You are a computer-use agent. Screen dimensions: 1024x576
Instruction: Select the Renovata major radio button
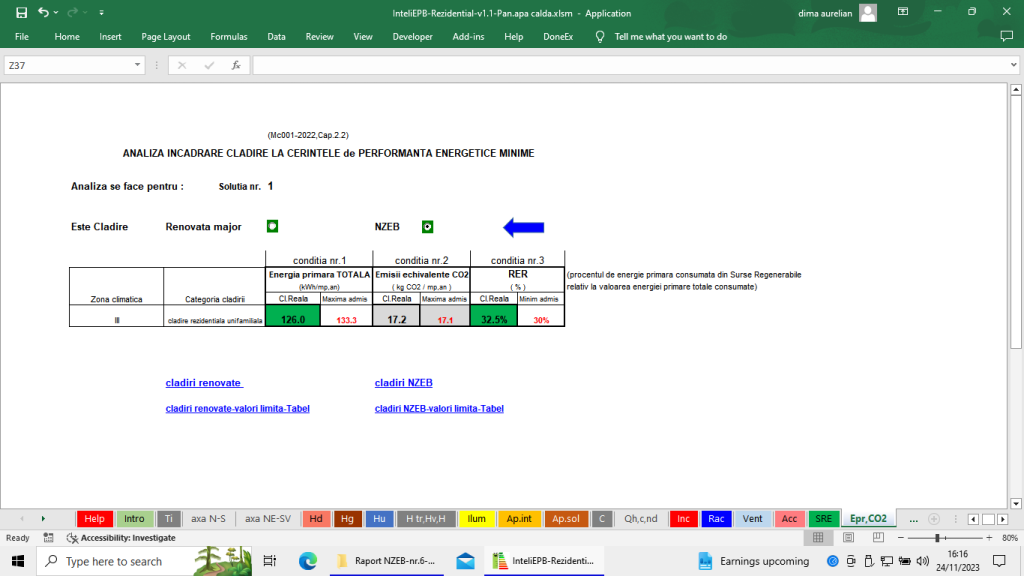(272, 226)
